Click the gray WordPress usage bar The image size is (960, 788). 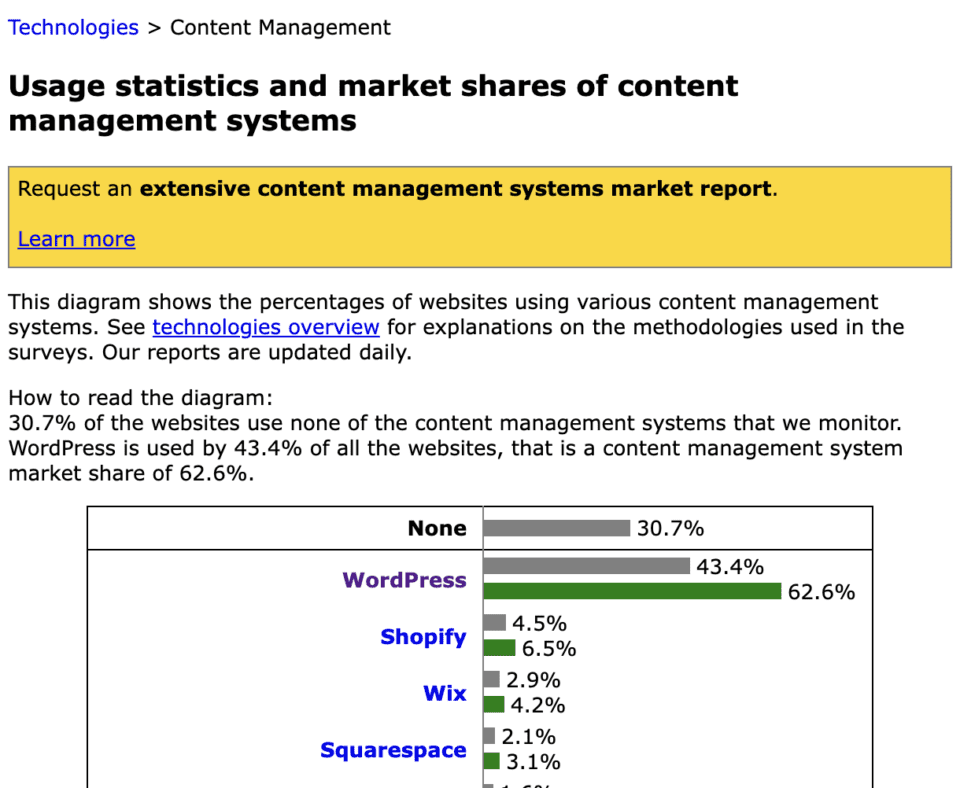tap(587, 566)
